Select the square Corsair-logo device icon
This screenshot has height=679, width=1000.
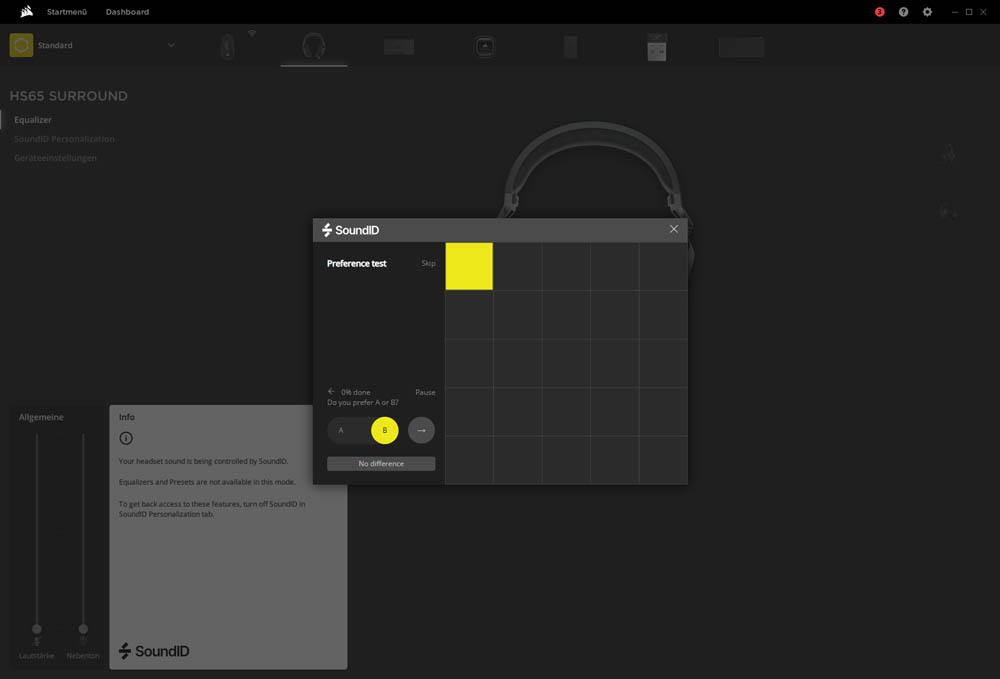click(485, 47)
